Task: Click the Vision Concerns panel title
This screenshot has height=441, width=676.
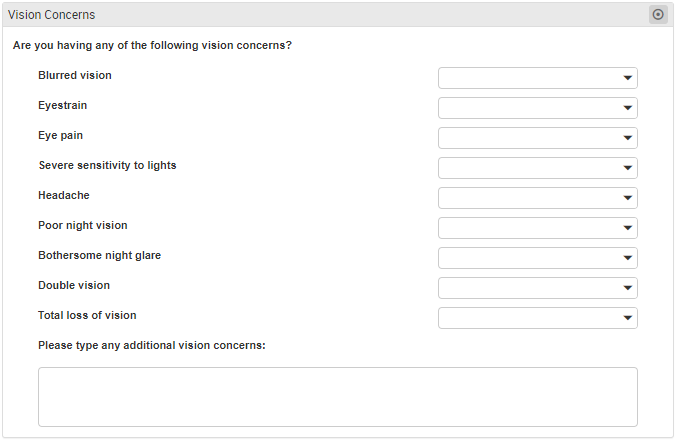Action: (x=51, y=15)
